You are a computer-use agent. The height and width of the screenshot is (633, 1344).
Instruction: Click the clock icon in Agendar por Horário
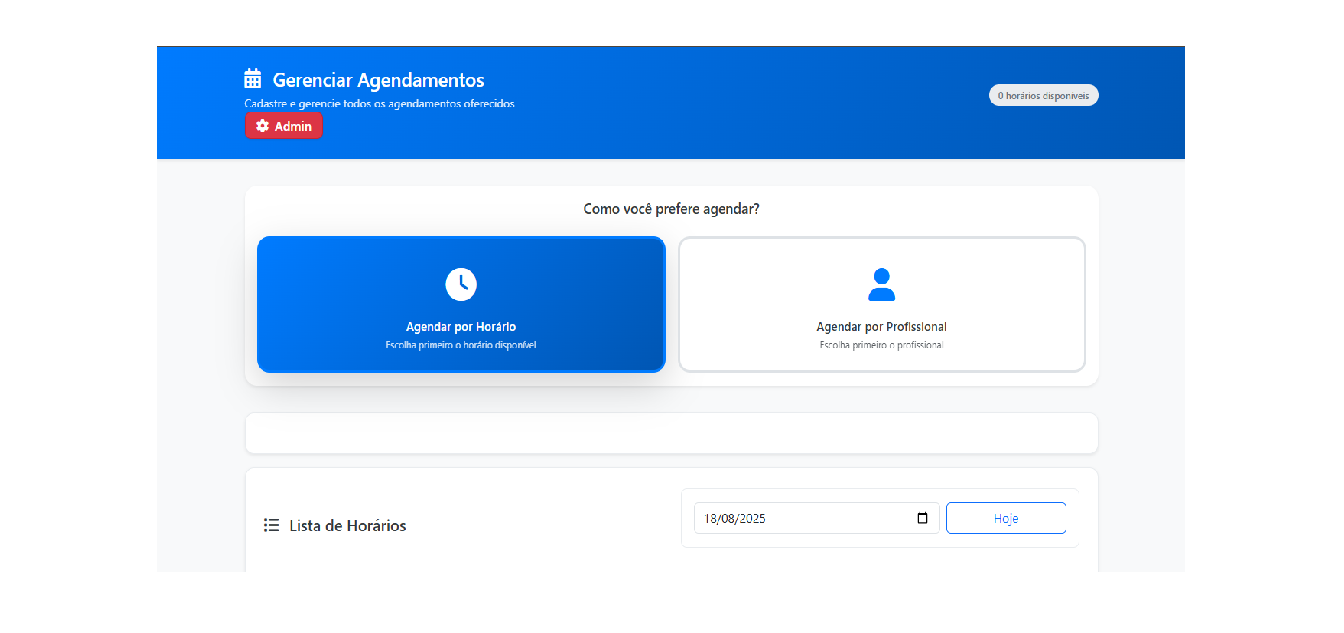[x=461, y=284]
